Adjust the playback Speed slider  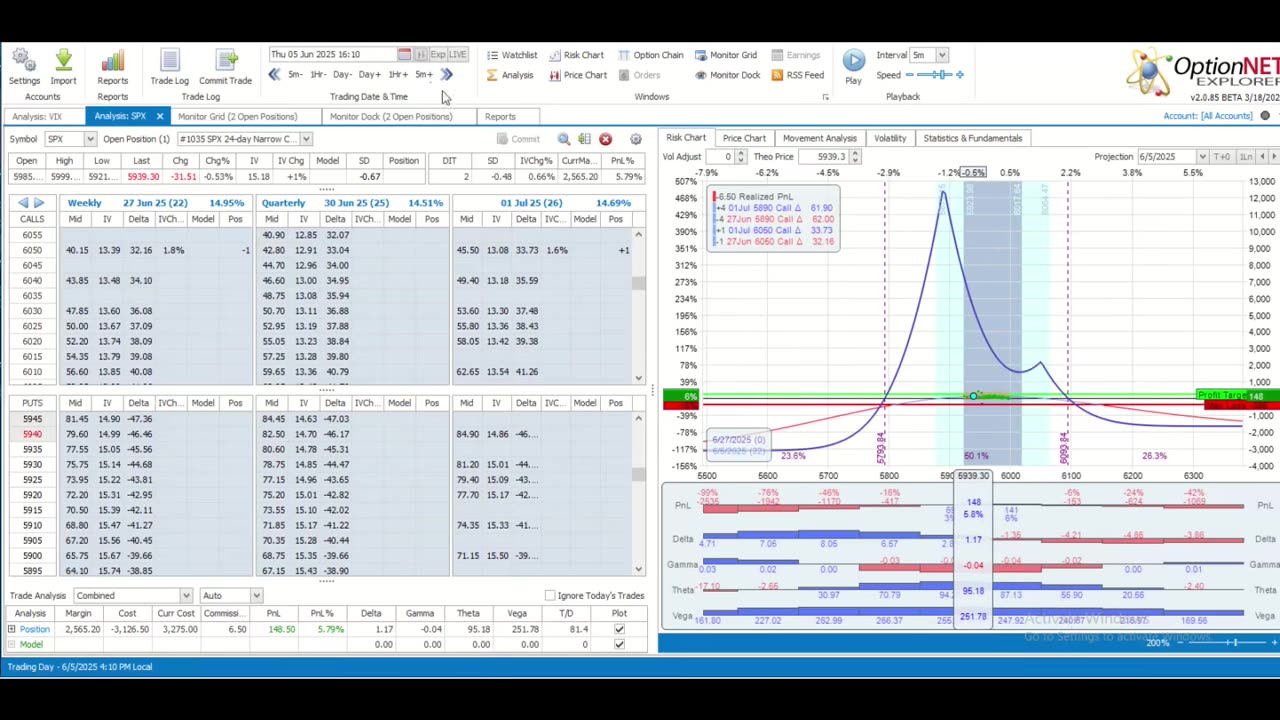coord(940,75)
